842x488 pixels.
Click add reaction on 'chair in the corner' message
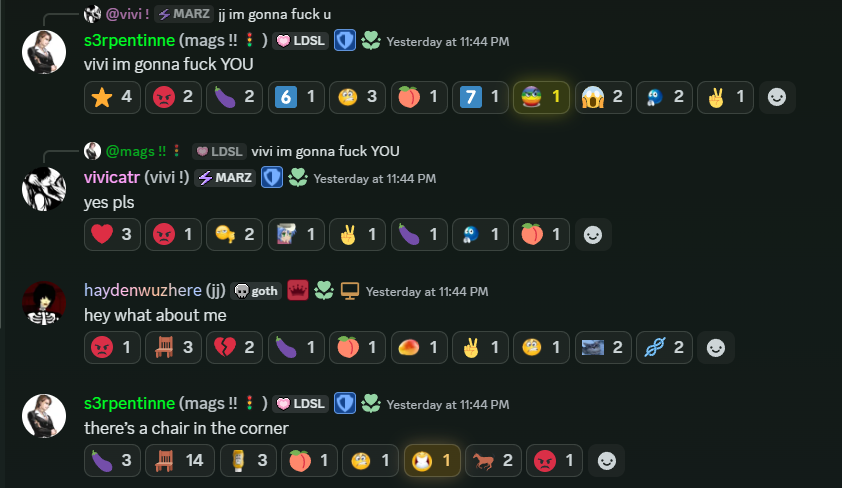(607, 461)
